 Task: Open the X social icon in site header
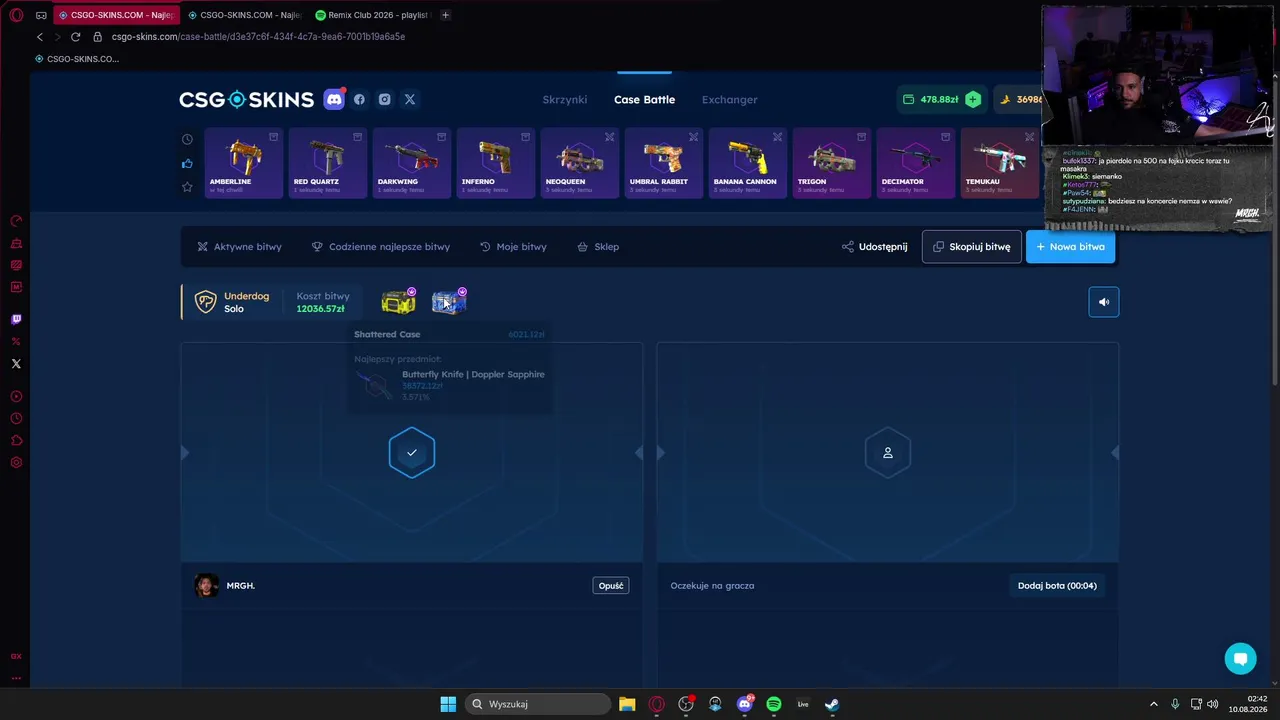[409, 99]
